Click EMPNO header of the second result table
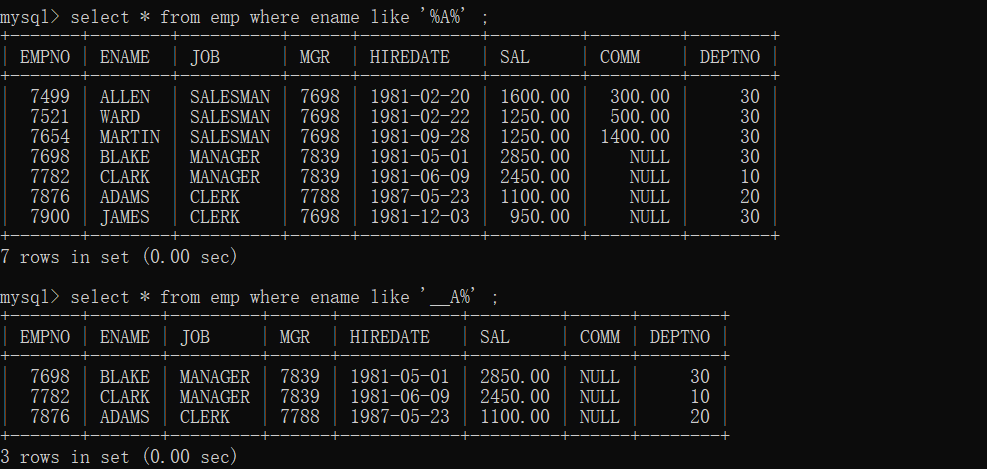Screen dimensions: 987x469 pos(45,337)
